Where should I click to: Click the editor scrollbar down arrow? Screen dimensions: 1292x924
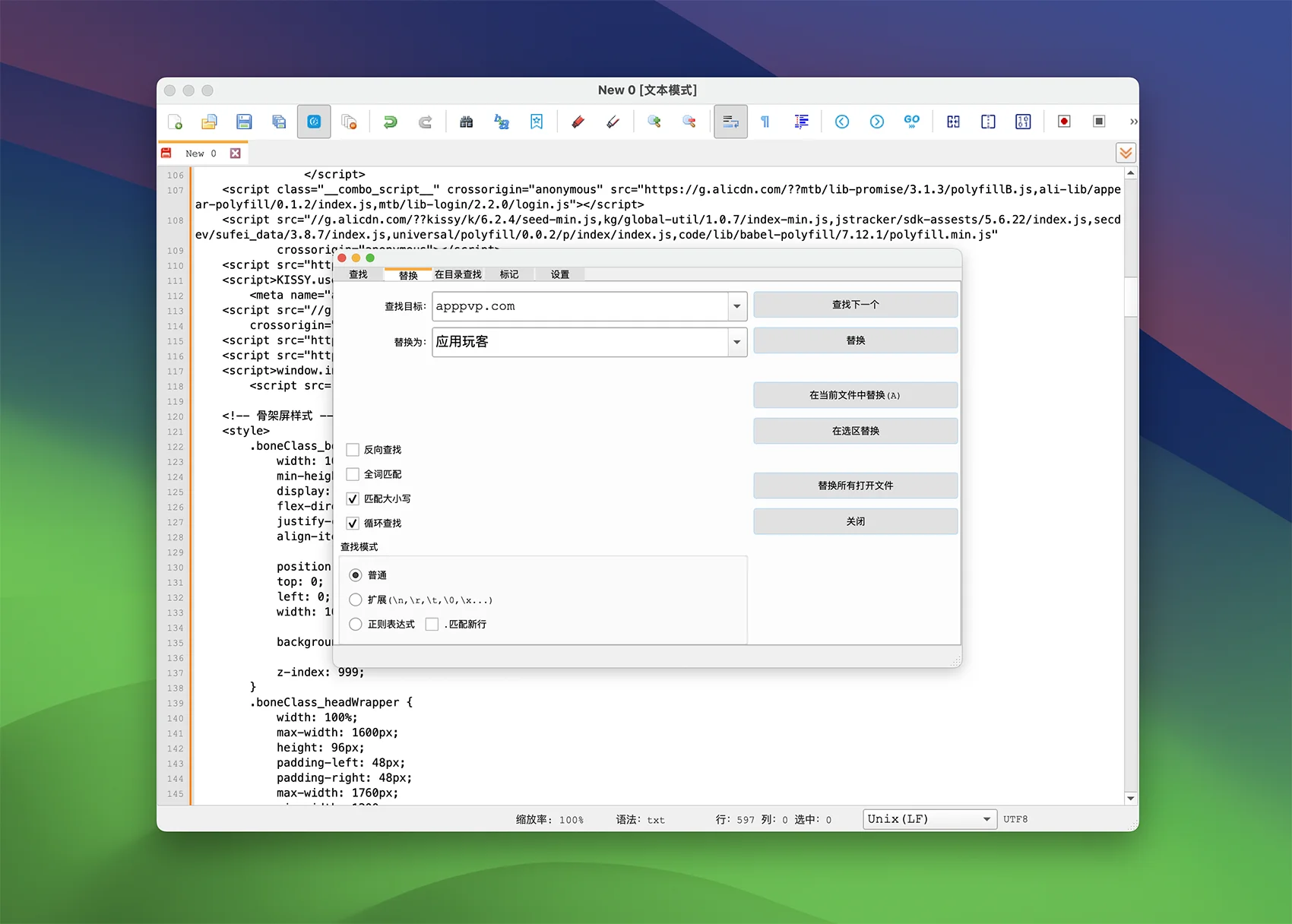click(1131, 798)
